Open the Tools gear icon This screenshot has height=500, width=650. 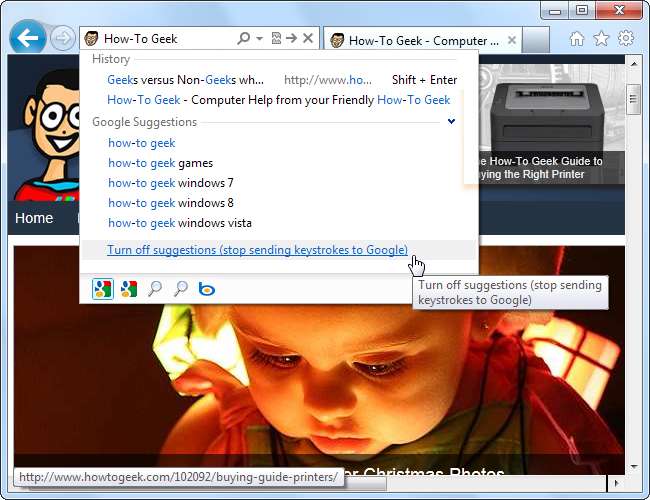tap(626, 38)
